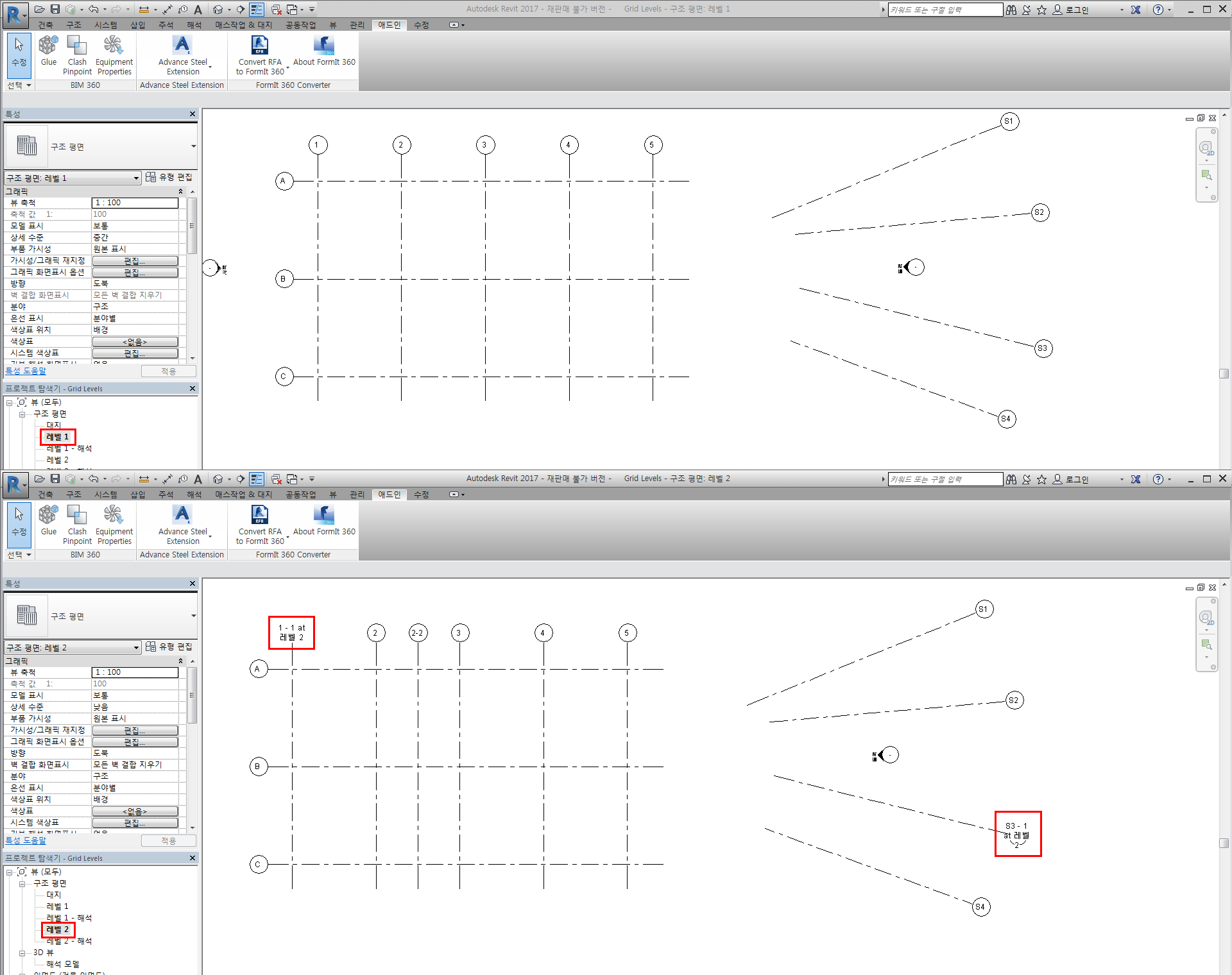The height and width of the screenshot is (975, 1232).
Task: Toggle Thin Lines in the lower quick-access toolbar
Action: click(256, 479)
